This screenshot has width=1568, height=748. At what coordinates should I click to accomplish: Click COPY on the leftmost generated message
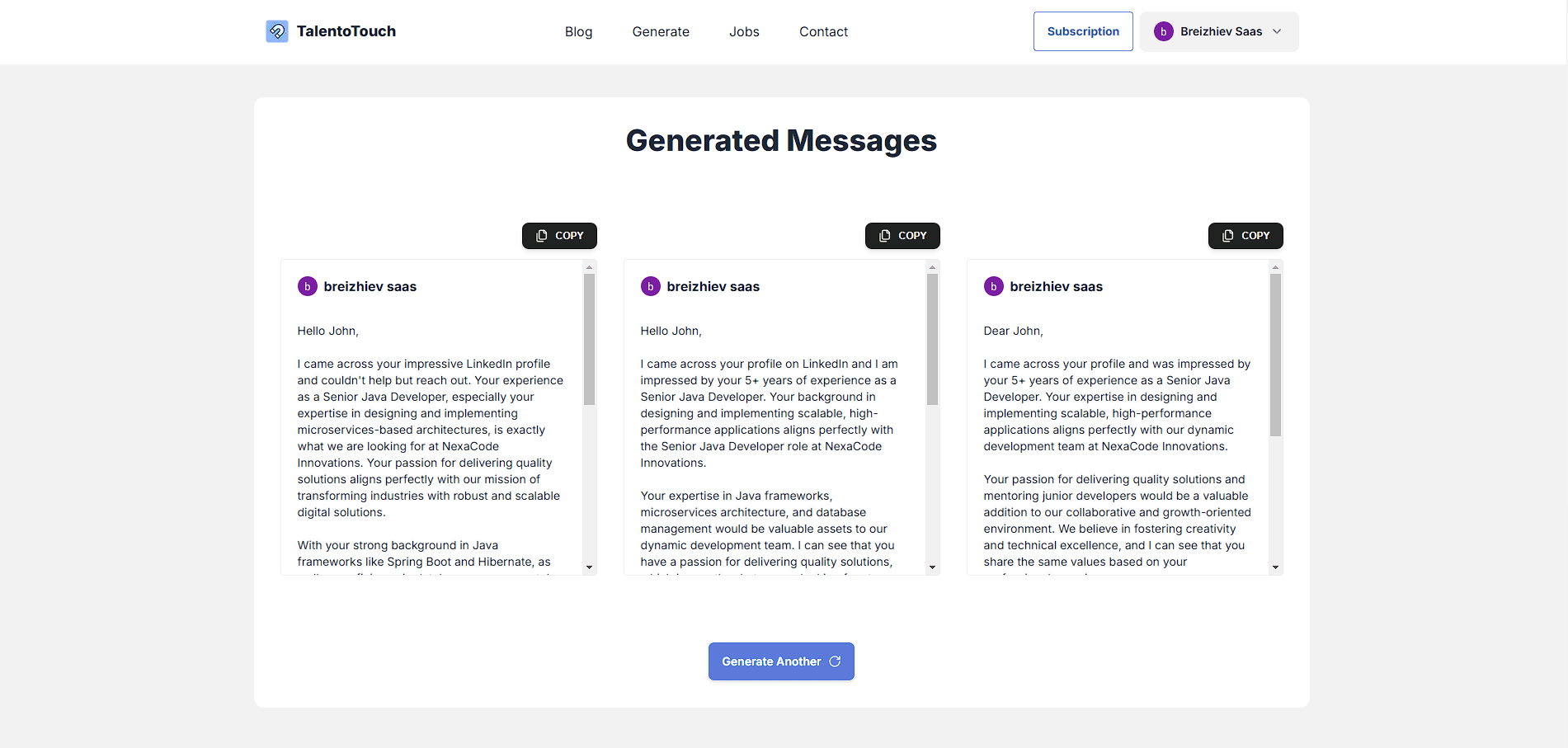coord(559,235)
